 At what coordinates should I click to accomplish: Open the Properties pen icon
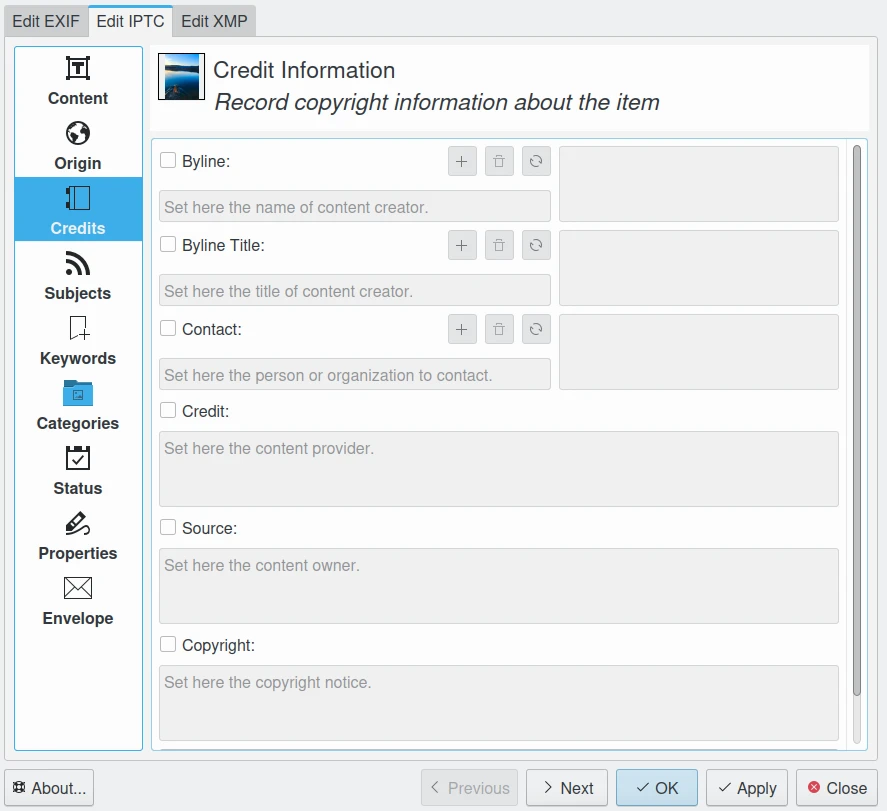point(78,523)
